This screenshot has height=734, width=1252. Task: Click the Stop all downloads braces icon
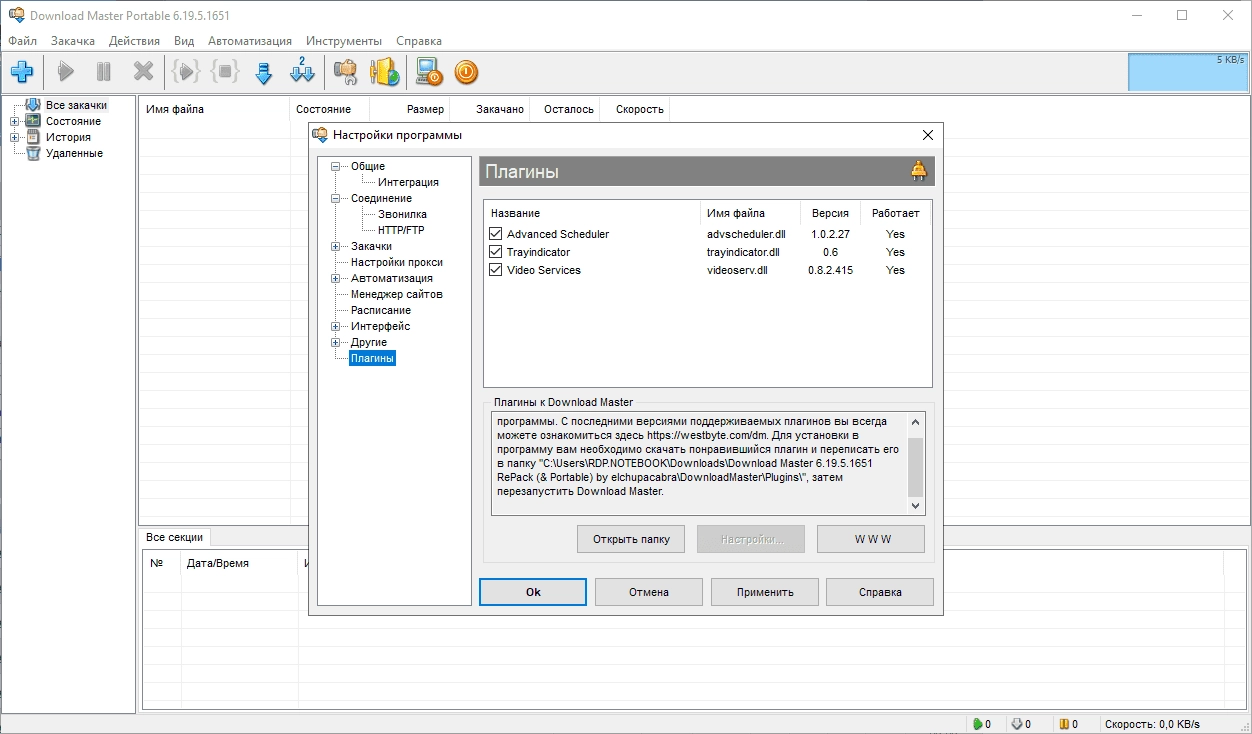226,72
